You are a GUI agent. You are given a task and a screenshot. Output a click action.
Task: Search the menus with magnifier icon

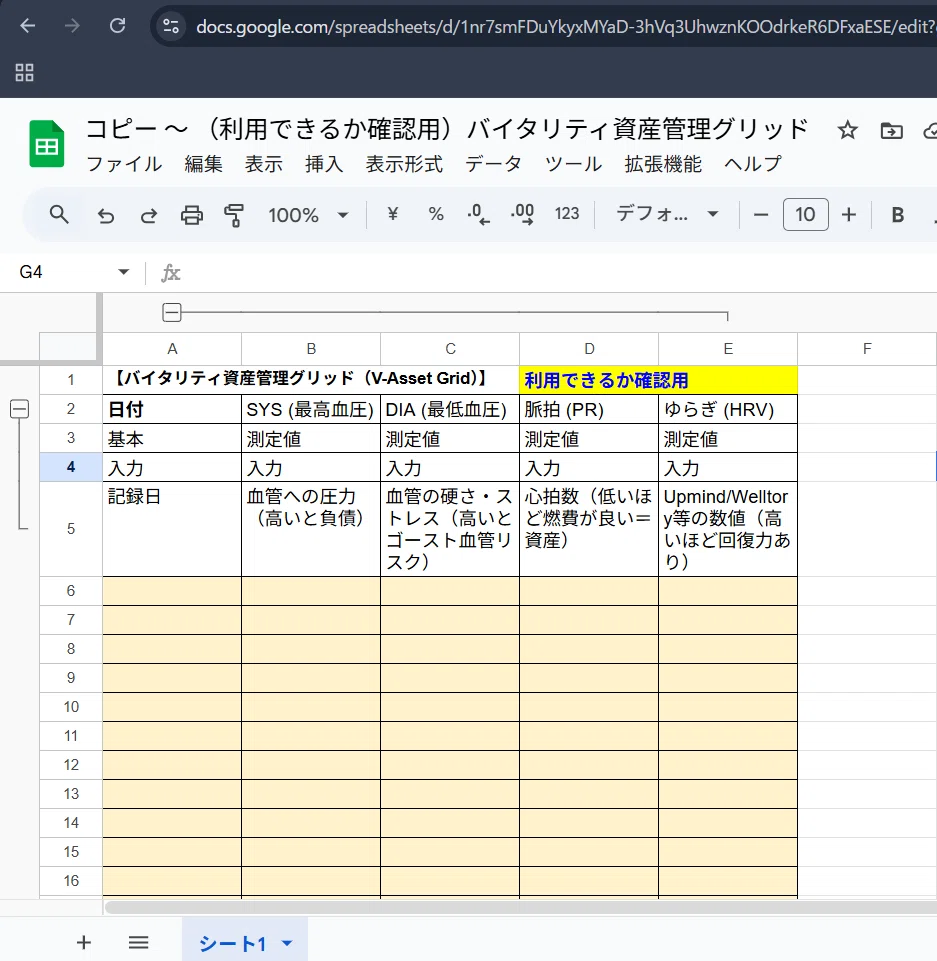[59, 215]
